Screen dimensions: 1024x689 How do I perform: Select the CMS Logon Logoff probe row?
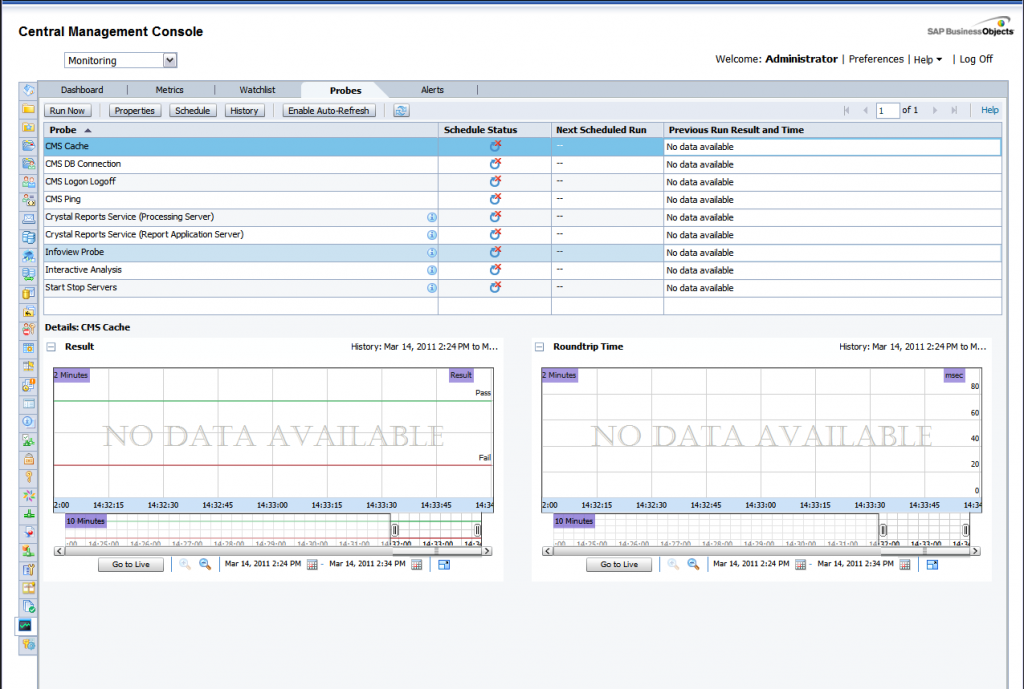(522, 182)
